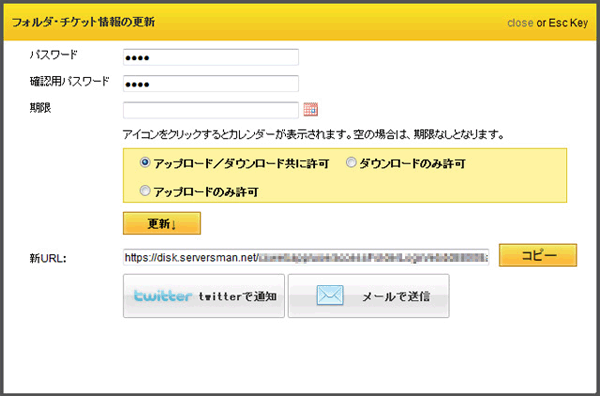Click the 更新 button
This screenshot has height=396, width=600.
click(162, 223)
